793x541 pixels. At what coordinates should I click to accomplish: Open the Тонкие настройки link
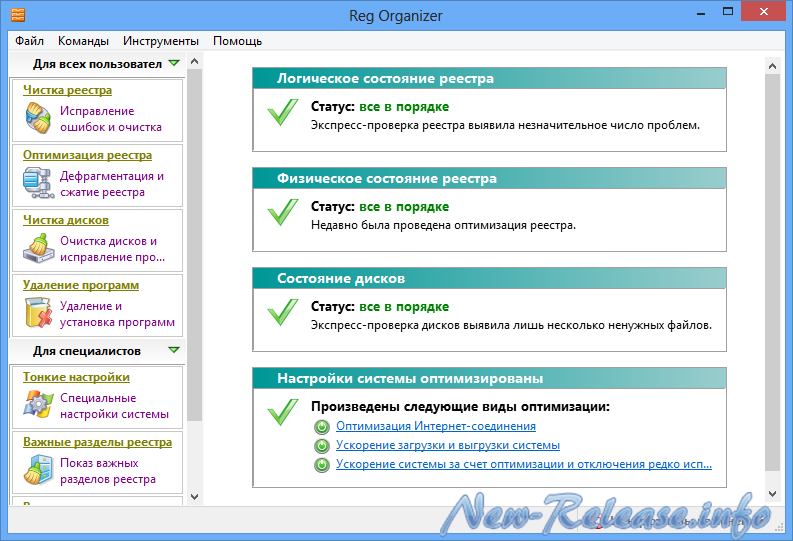(x=76, y=377)
